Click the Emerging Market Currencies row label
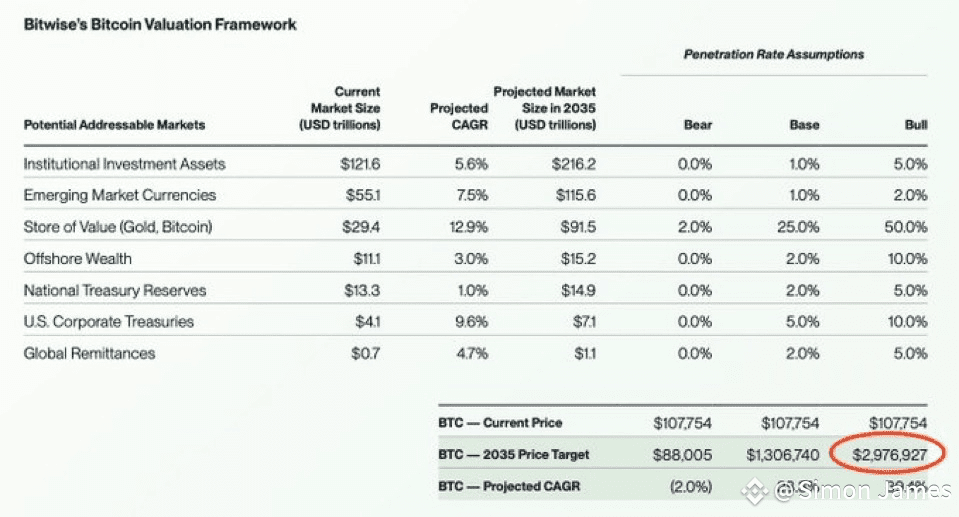 pos(120,195)
